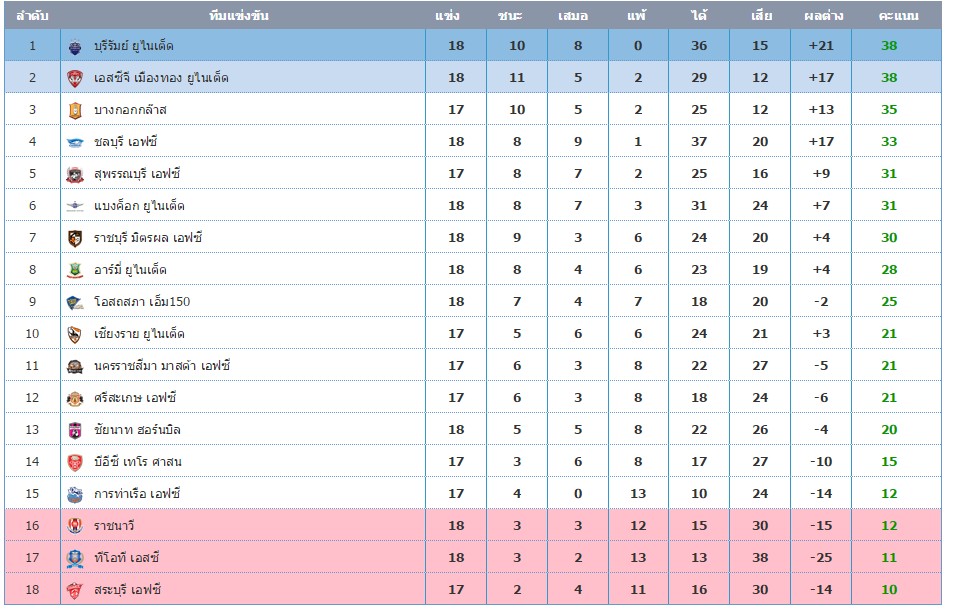Open the นครราชสีมา มาสด้า เอฟซี team link
Image resolution: width=953 pixels, height=611 pixels.
[162, 366]
